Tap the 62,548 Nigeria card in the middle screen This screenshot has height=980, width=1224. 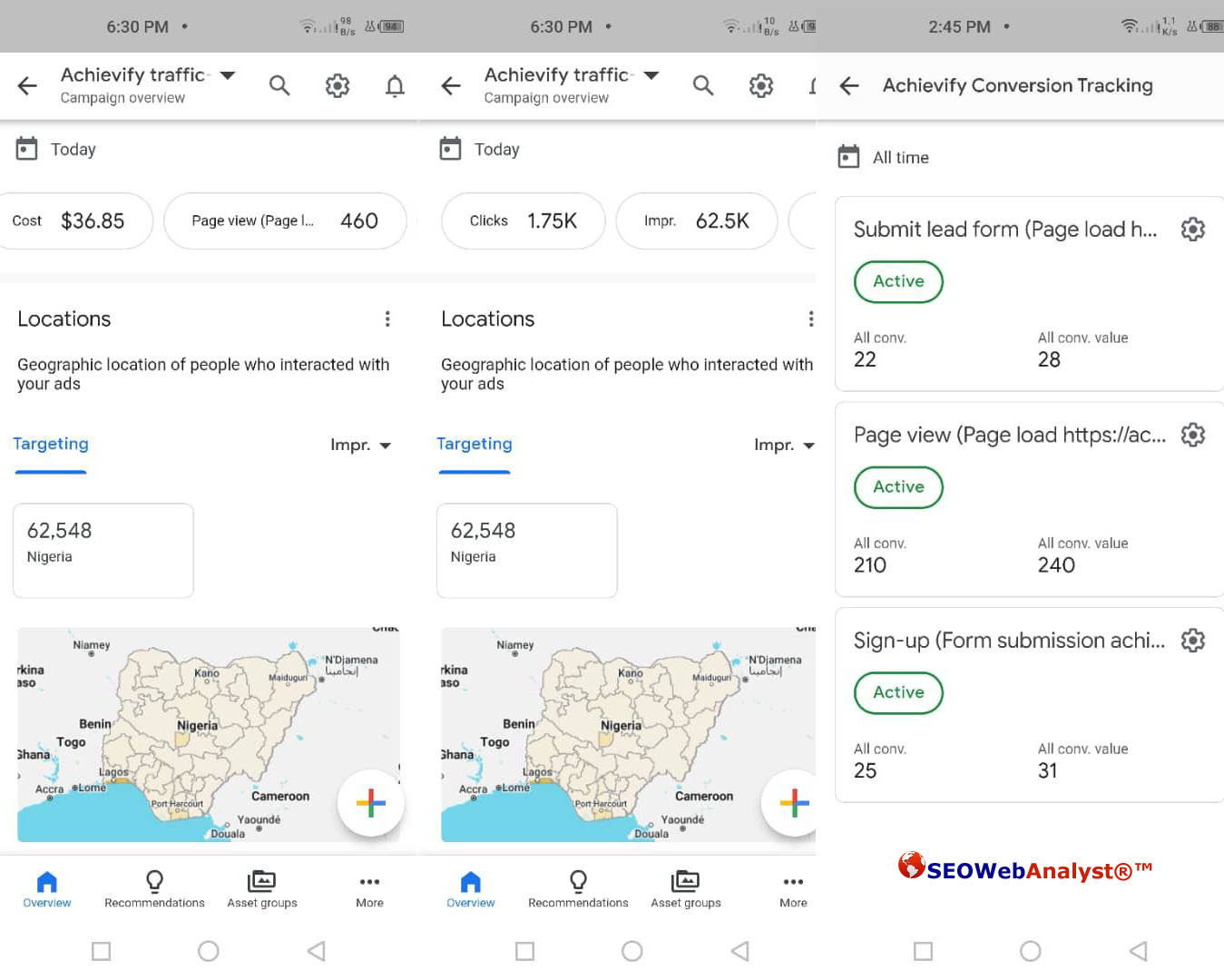[527, 550]
